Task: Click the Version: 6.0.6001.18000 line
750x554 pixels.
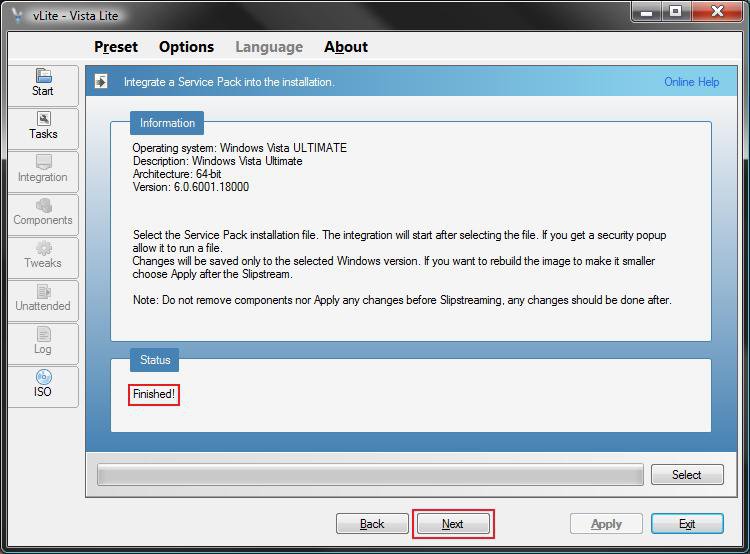Action: point(191,187)
